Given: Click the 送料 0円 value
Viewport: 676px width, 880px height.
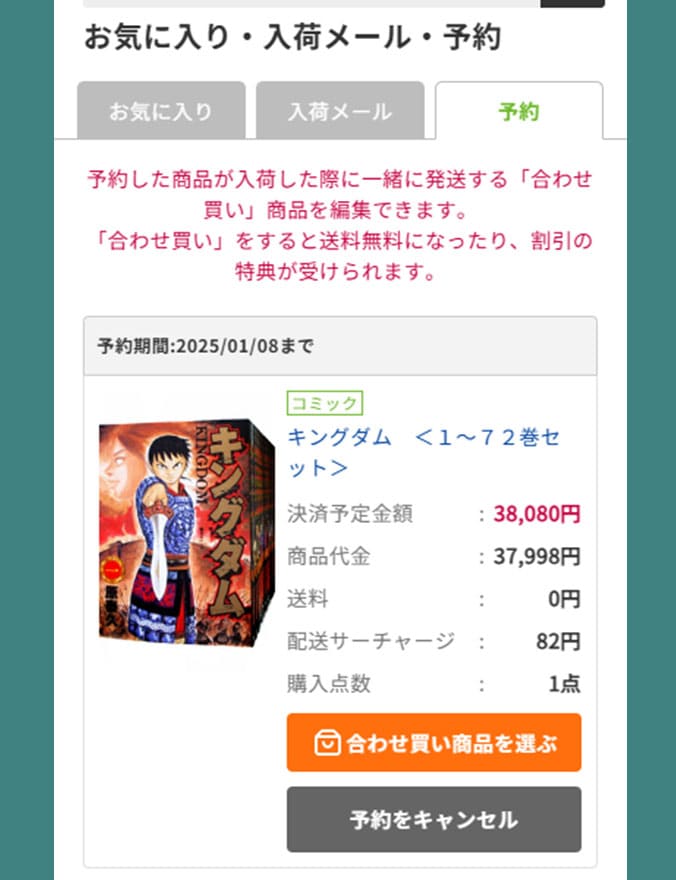Looking at the screenshot, I should click(564, 599).
